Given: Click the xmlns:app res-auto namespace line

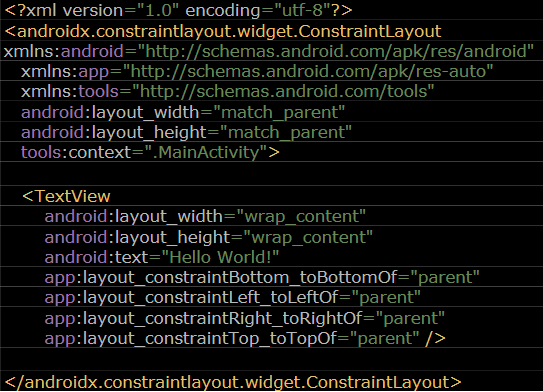Looking at the screenshot, I should 257,72.
